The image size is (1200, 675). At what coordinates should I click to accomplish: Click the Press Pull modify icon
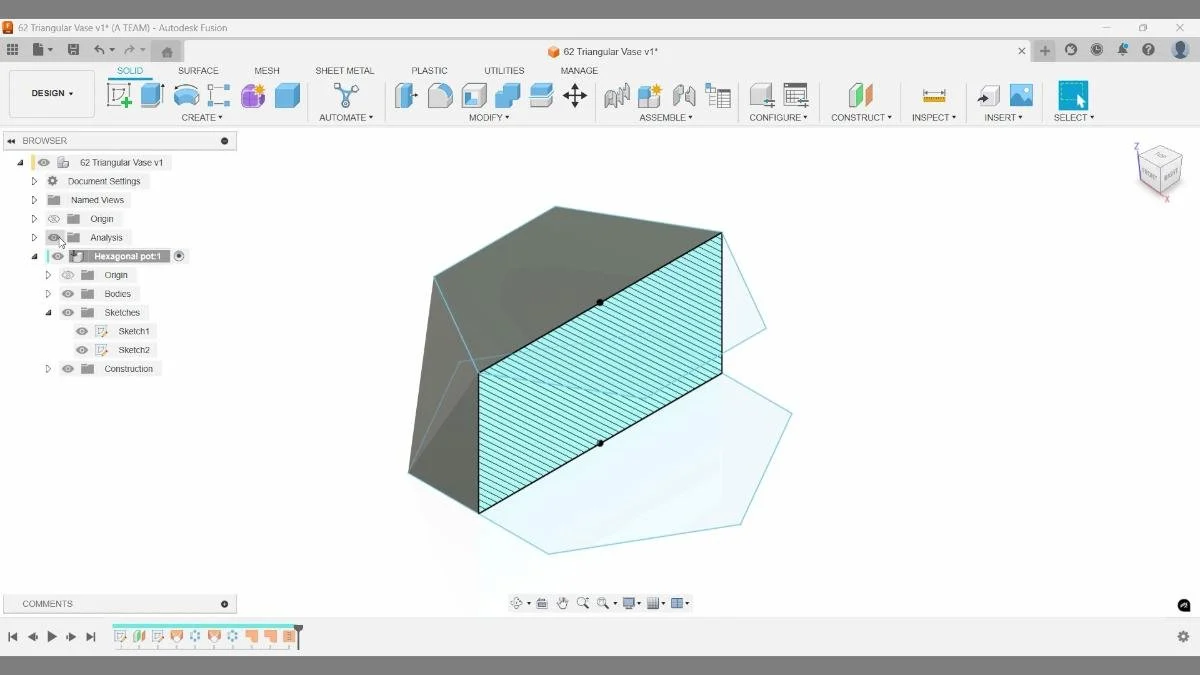click(x=405, y=96)
